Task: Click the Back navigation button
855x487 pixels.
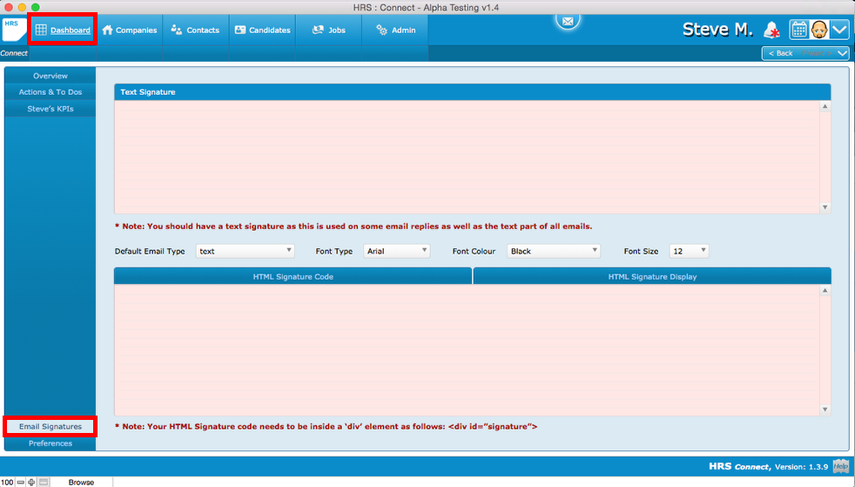Action: click(781, 53)
